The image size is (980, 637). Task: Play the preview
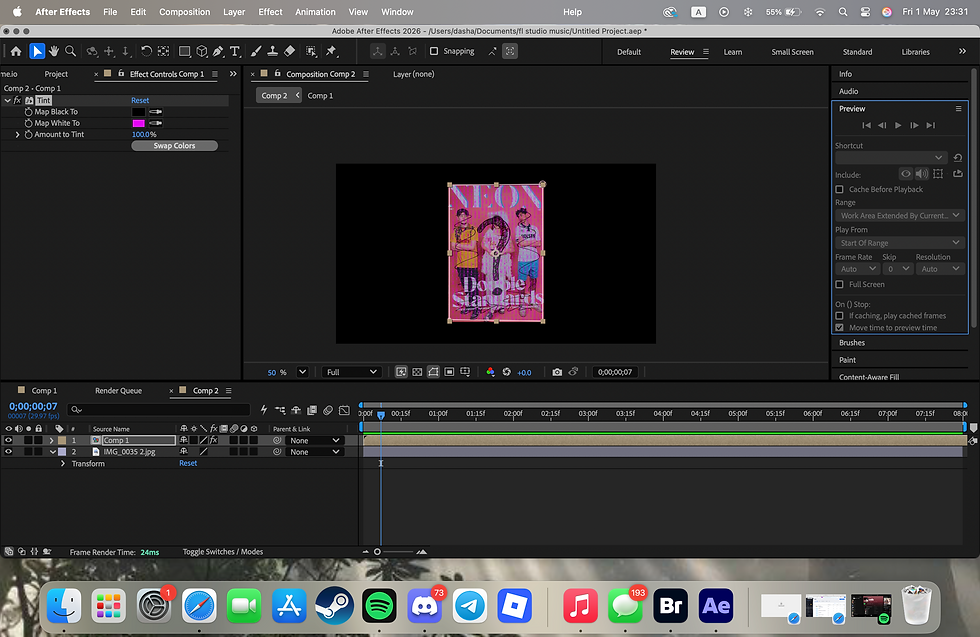tap(898, 125)
